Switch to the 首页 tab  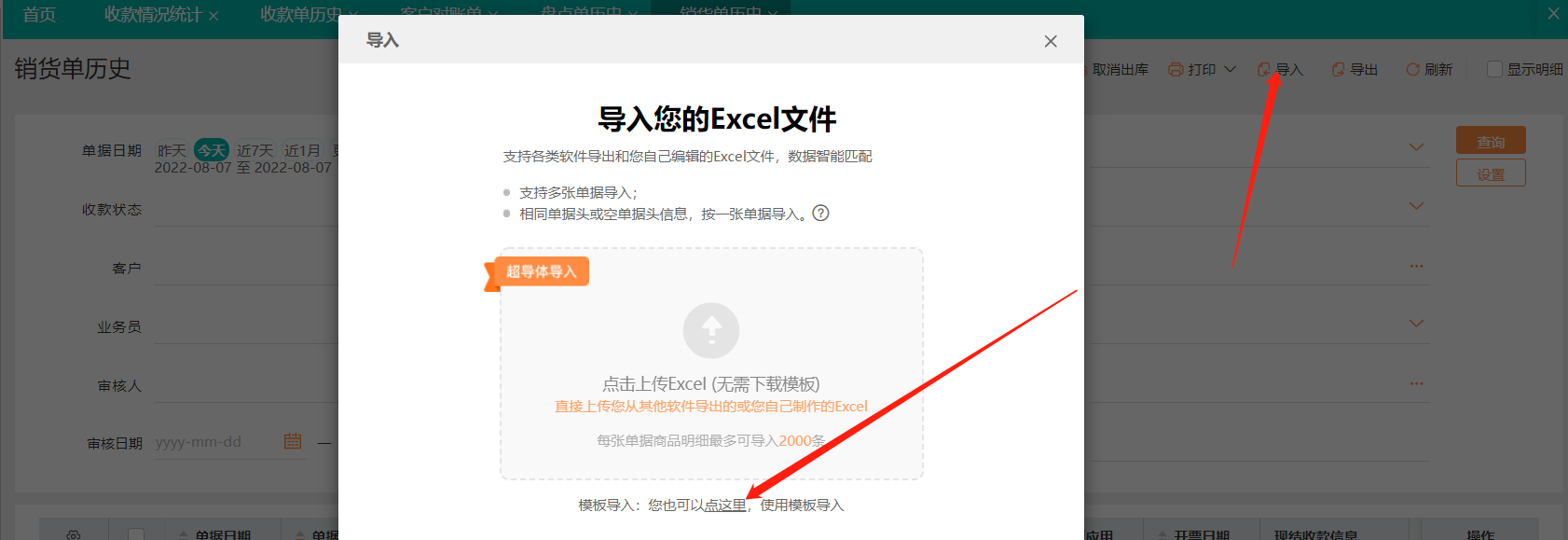coord(39,15)
